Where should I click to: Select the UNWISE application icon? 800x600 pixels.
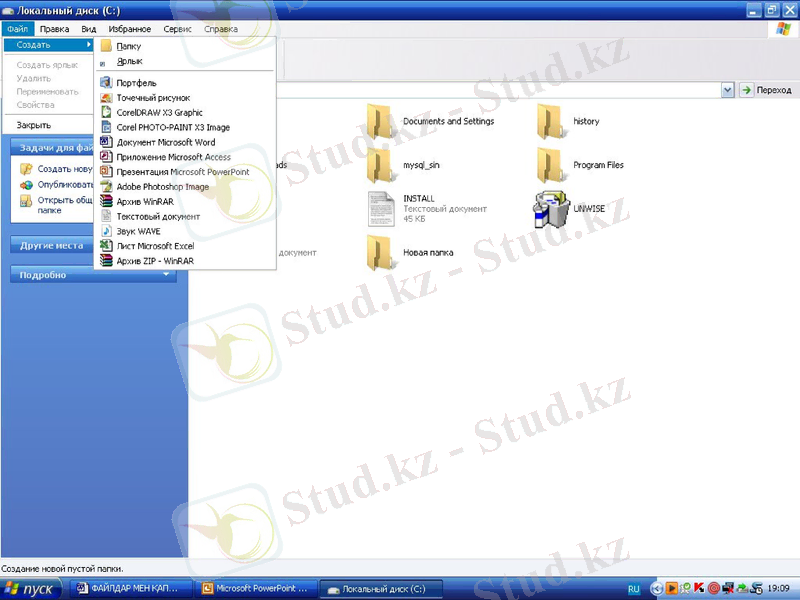click(x=550, y=208)
